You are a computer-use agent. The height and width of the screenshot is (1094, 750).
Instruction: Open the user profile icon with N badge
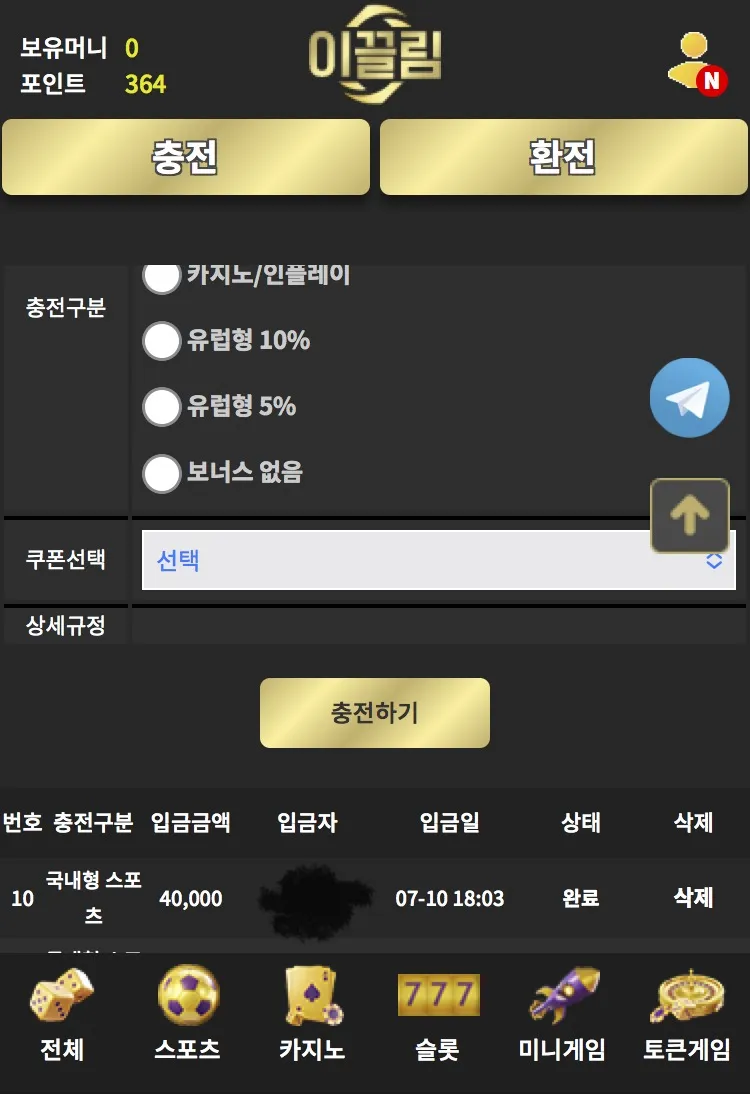point(697,63)
